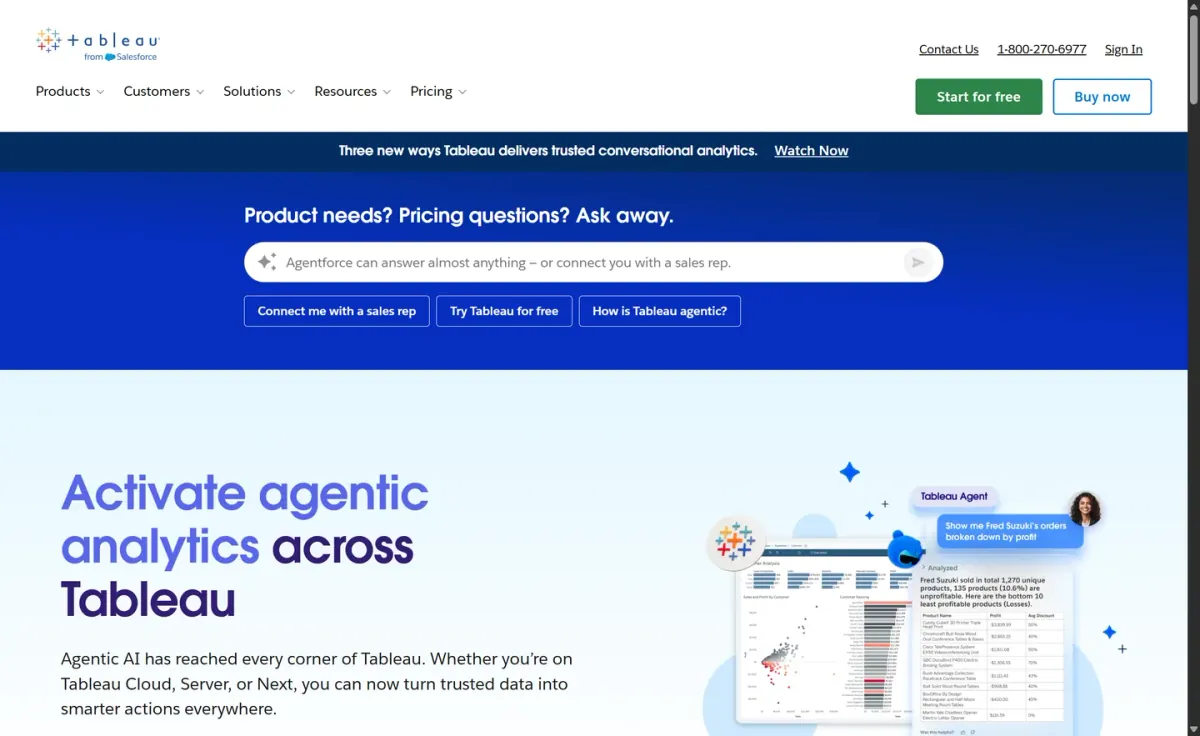This screenshot has height=736, width=1200.
Task: Expand the Pricing chevron arrow
Action: click(462, 92)
